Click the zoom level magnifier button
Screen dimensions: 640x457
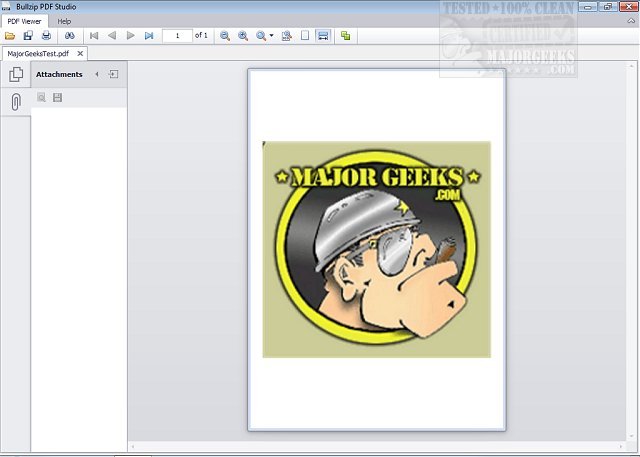tap(261, 36)
